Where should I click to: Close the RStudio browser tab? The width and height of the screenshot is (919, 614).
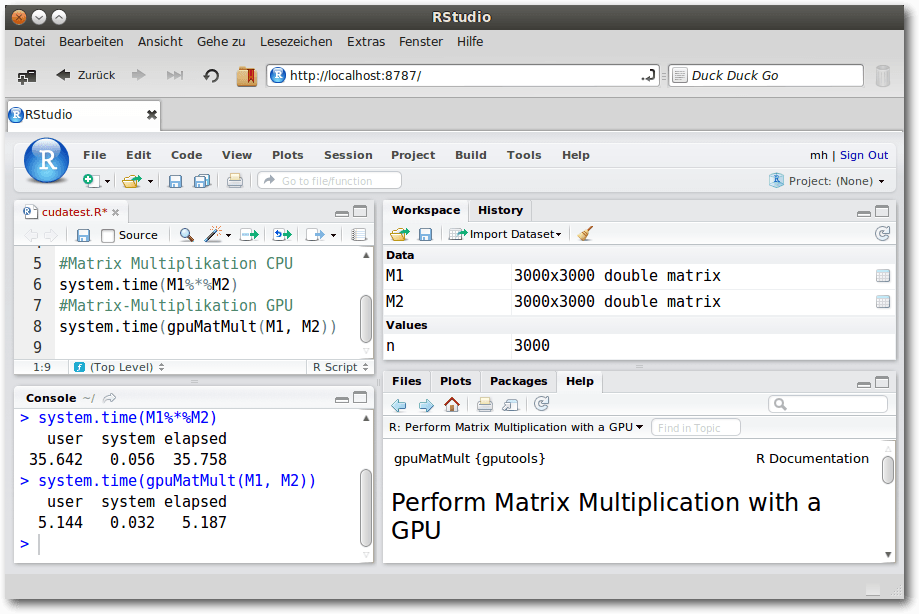pos(152,115)
